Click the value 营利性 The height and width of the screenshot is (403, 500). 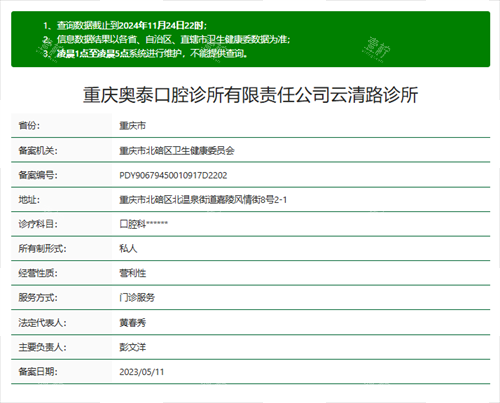tap(133, 273)
